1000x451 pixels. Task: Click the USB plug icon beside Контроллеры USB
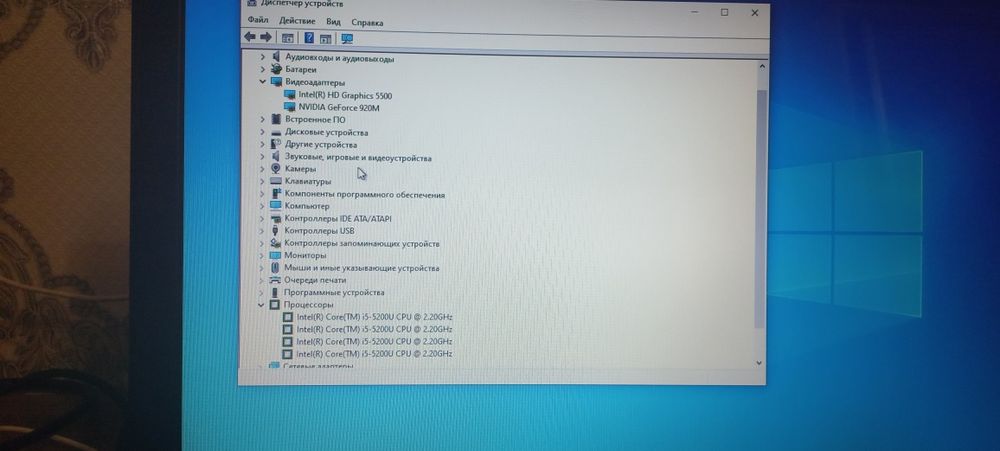point(276,231)
